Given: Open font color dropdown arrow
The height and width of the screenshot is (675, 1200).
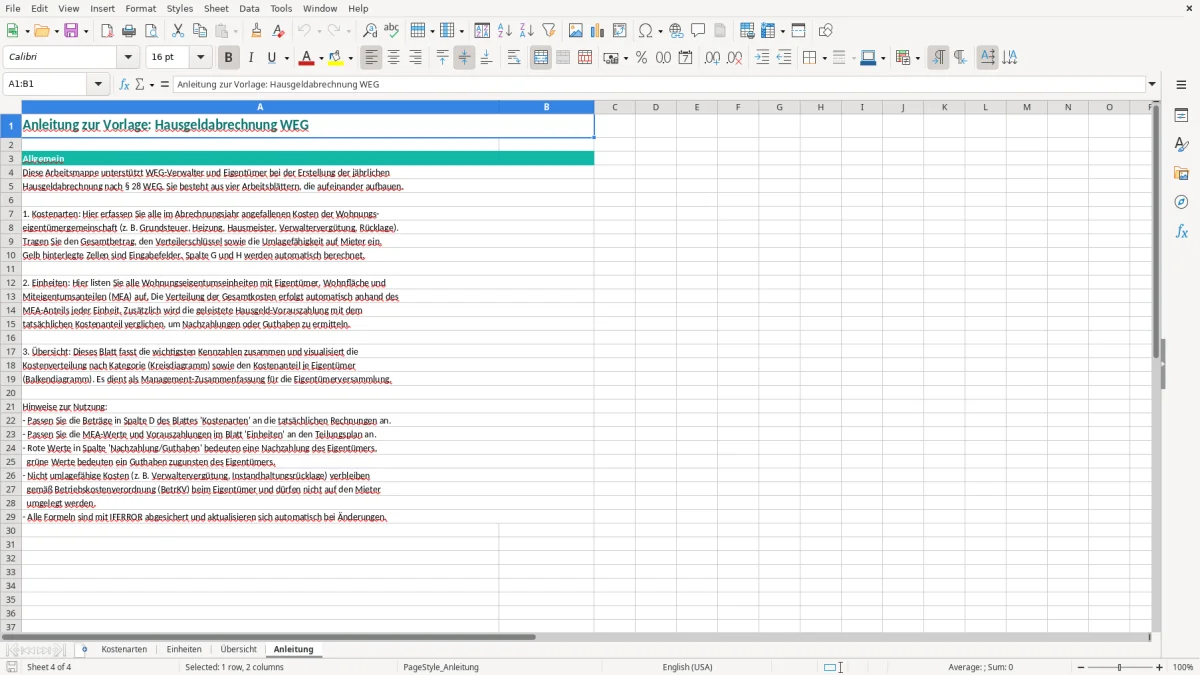Looking at the screenshot, I should pyautogui.click(x=321, y=58).
